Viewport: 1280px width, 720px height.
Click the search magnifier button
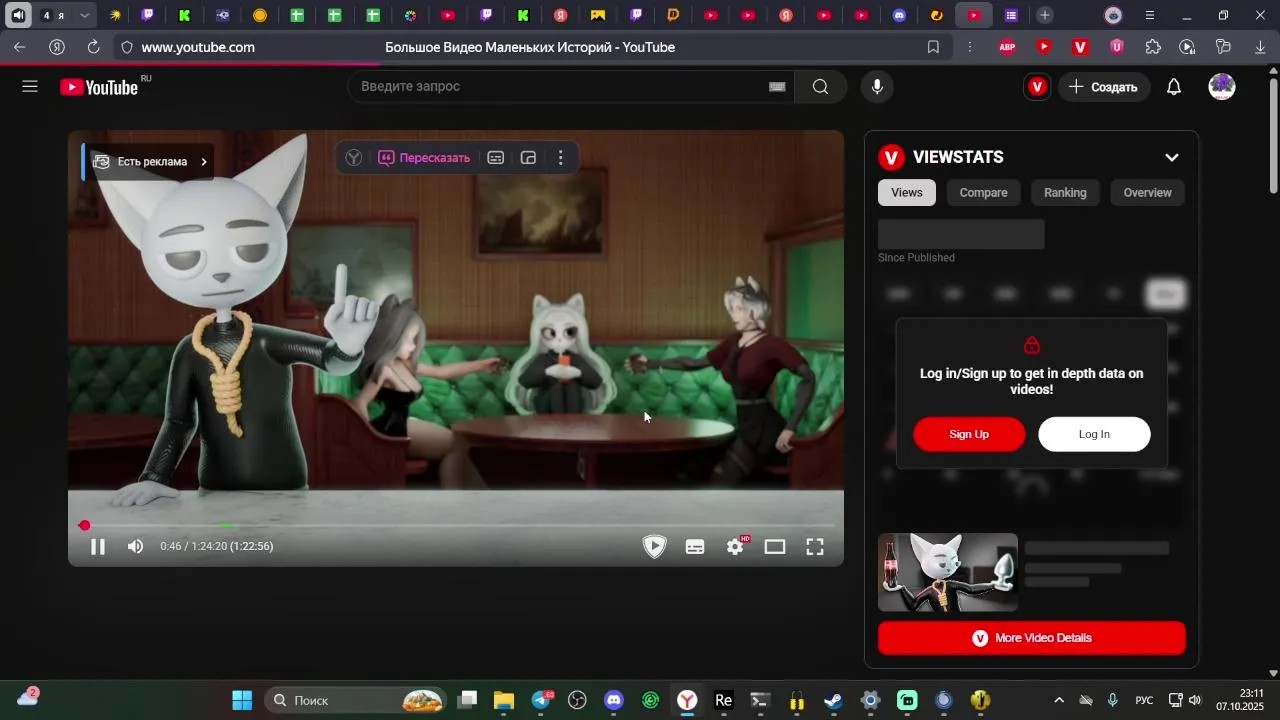(820, 87)
